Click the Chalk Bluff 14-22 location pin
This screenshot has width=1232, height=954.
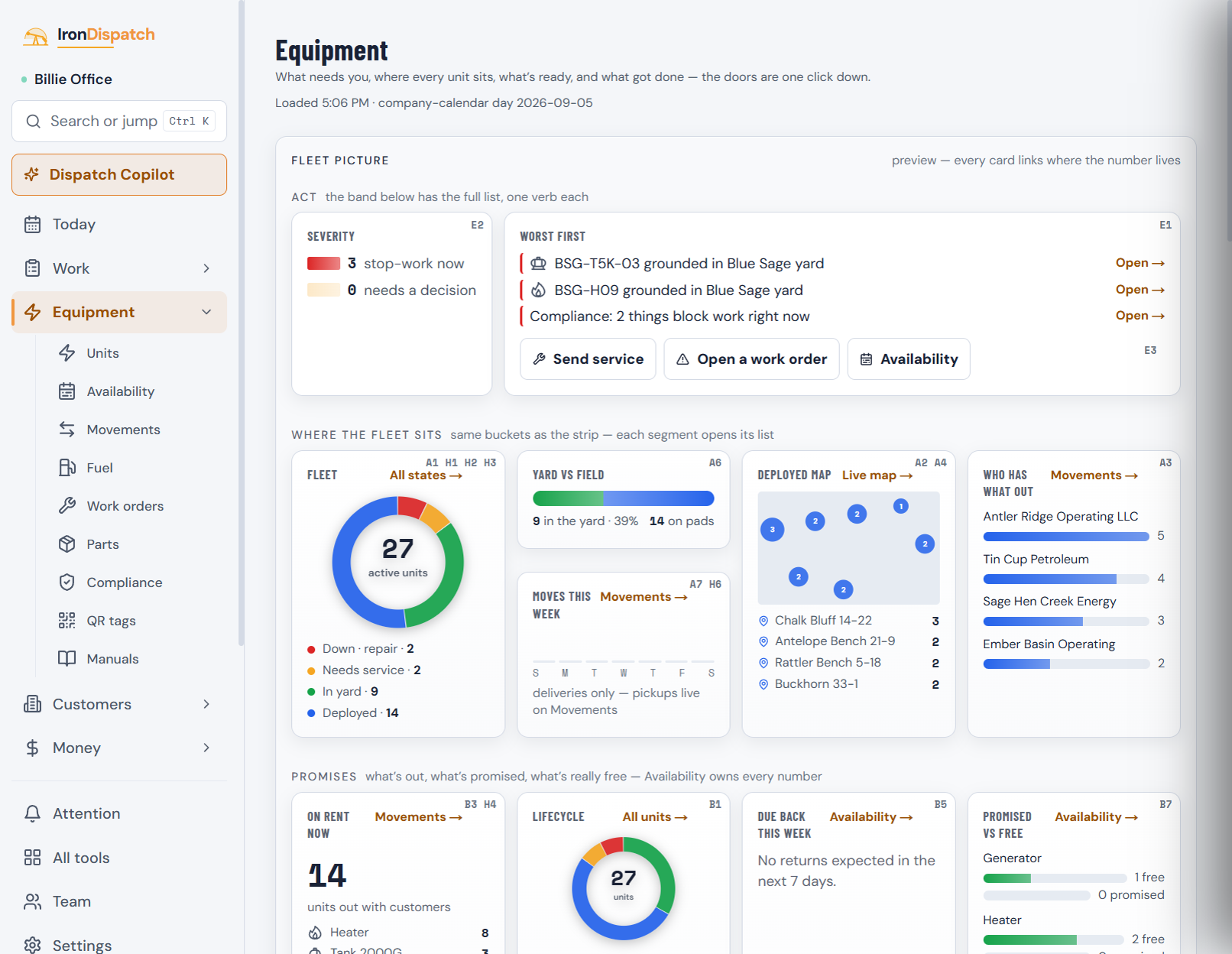(x=763, y=621)
